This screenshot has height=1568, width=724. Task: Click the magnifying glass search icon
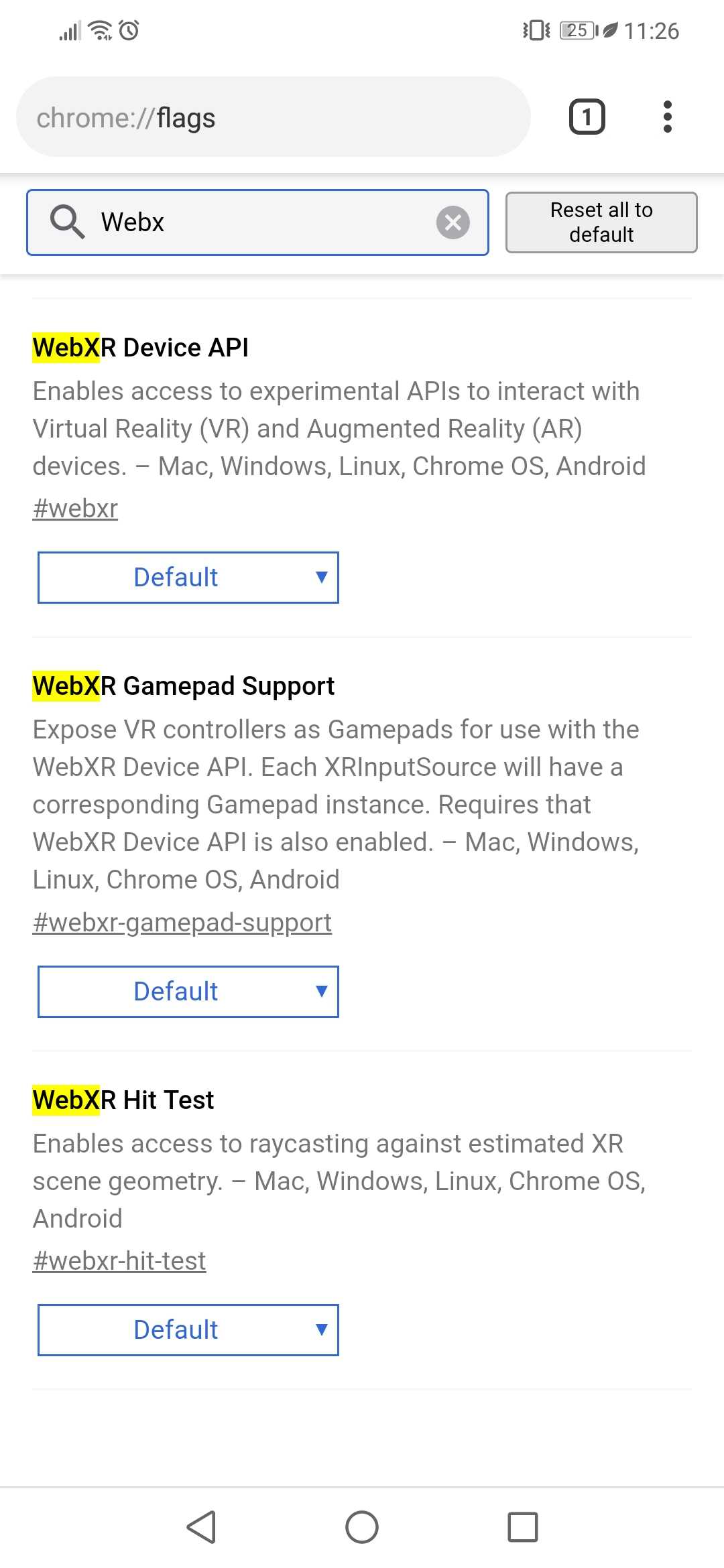pyautogui.click(x=69, y=222)
